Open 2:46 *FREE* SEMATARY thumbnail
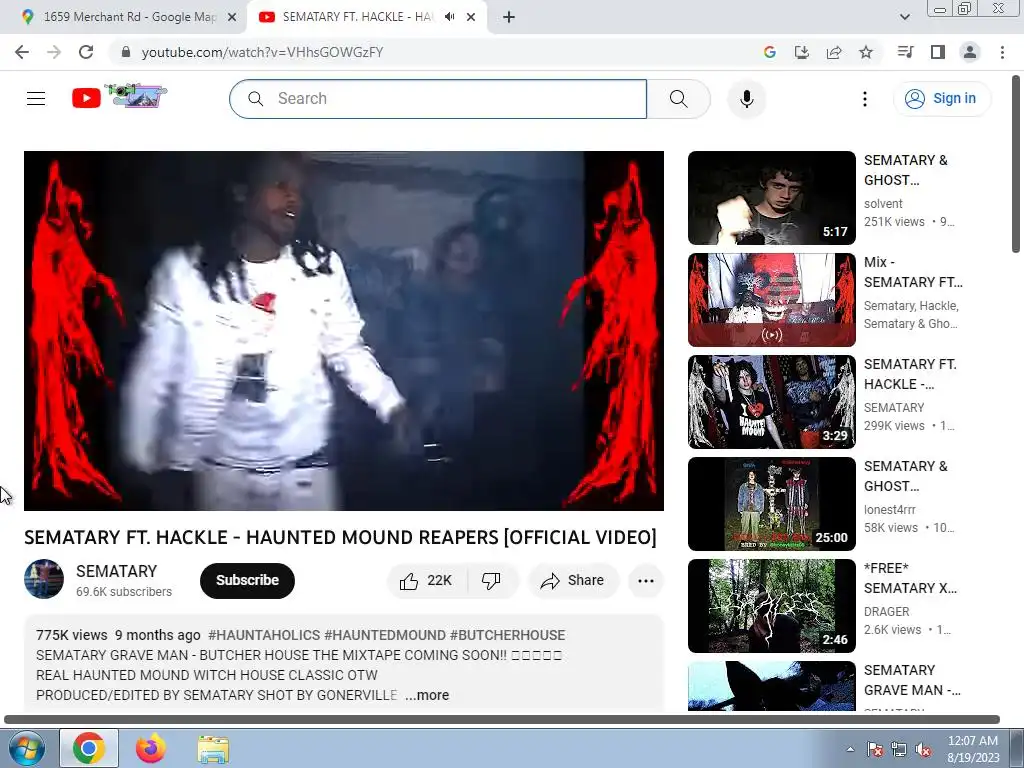This screenshot has height=768, width=1024. pos(771,605)
